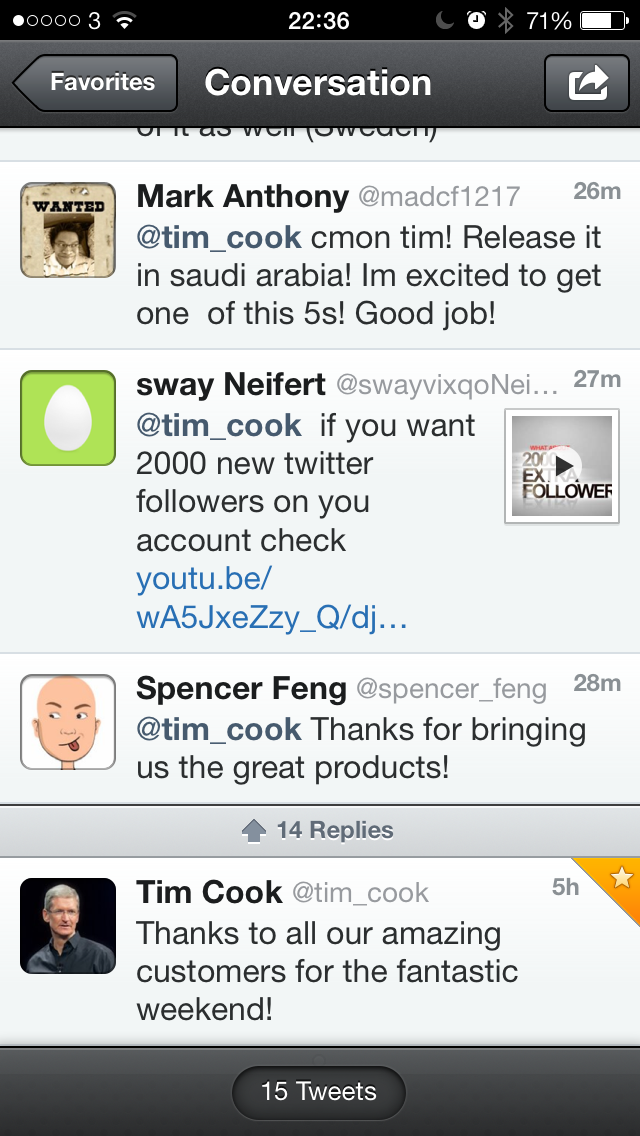The height and width of the screenshot is (1136, 640).
Task: Tap the @madcf1217 handle
Action: pyautogui.click(x=439, y=197)
